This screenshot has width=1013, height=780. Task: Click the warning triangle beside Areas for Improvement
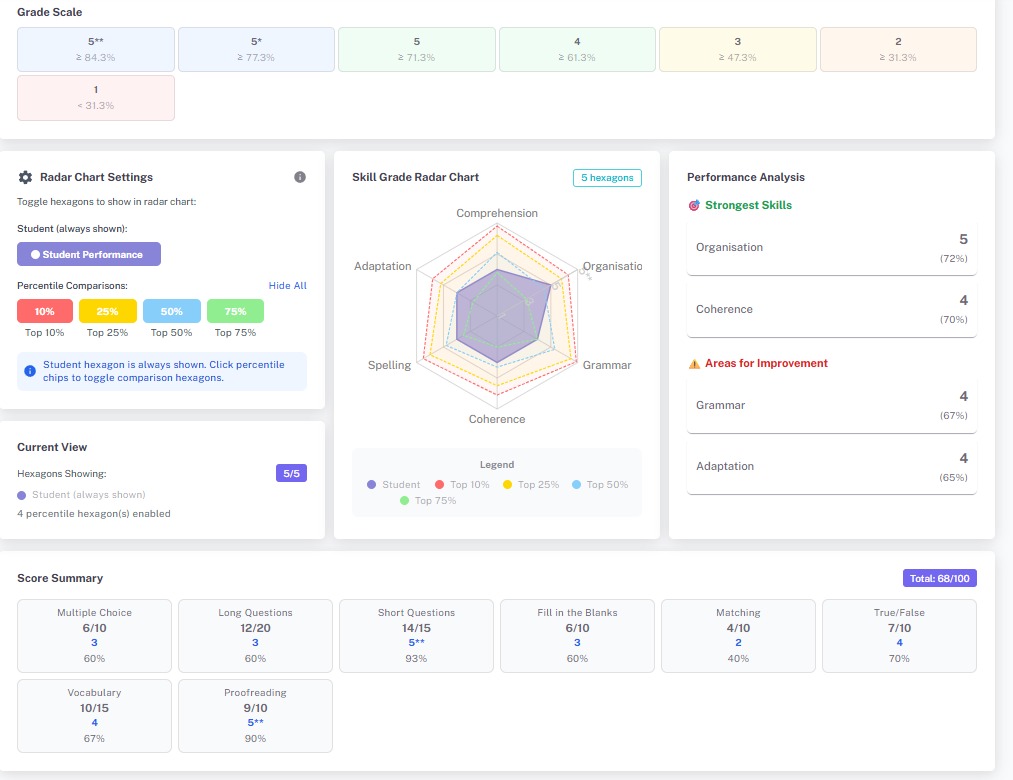[693, 363]
